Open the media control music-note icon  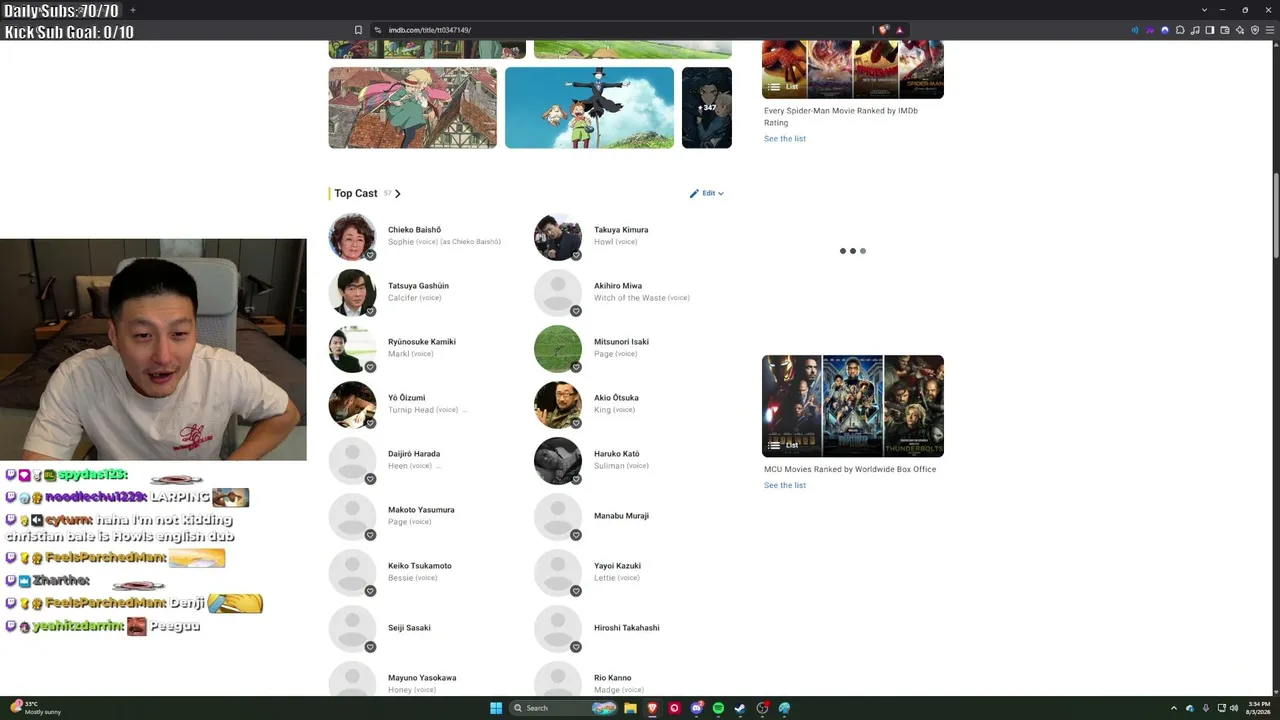(x=1195, y=30)
